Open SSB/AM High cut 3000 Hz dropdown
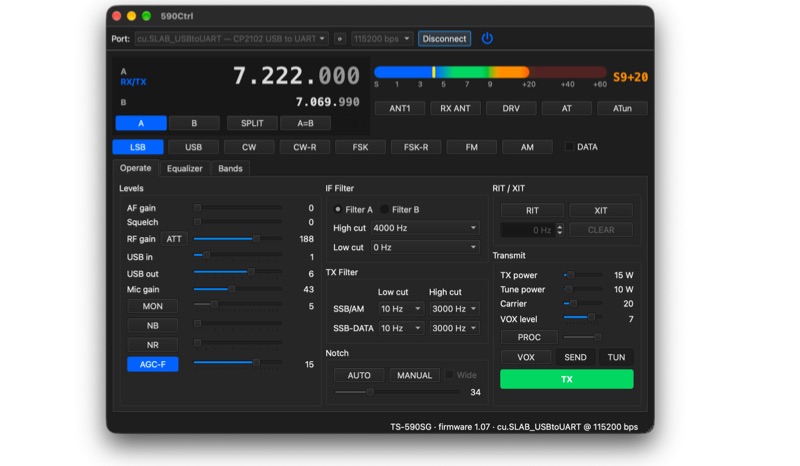 [x=454, y=309]
